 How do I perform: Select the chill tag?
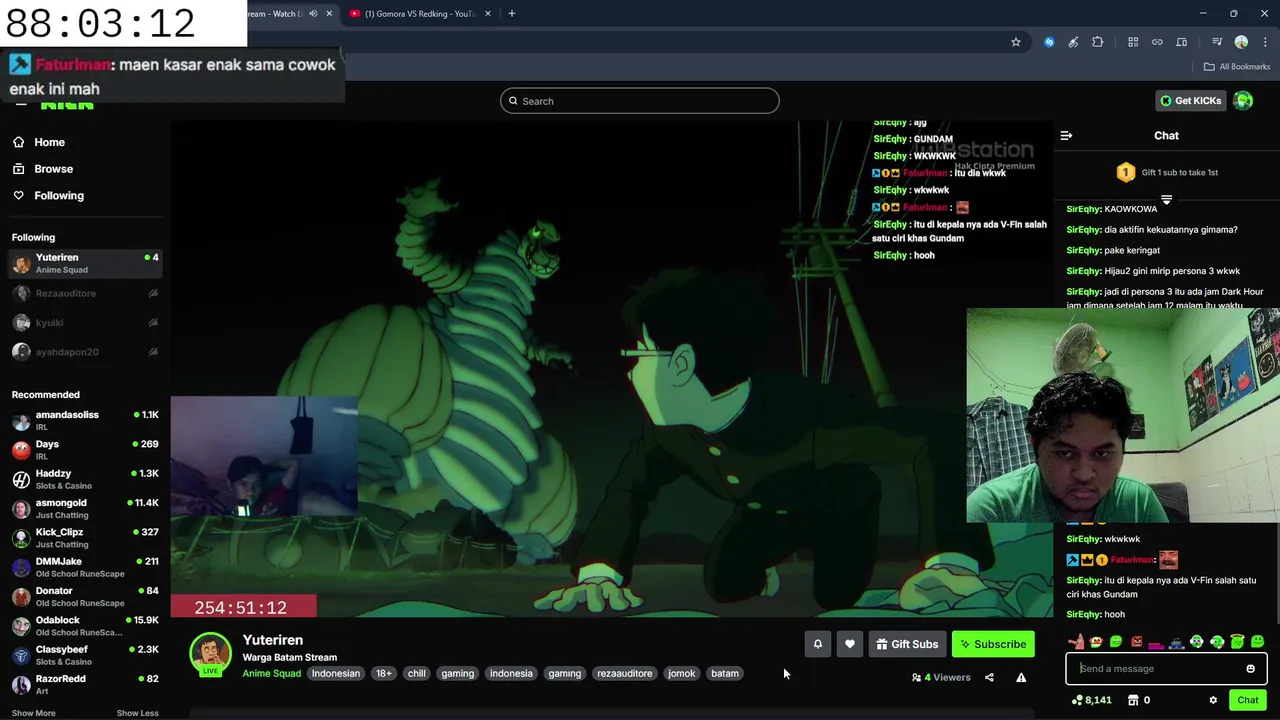click(x=417, y=673)
